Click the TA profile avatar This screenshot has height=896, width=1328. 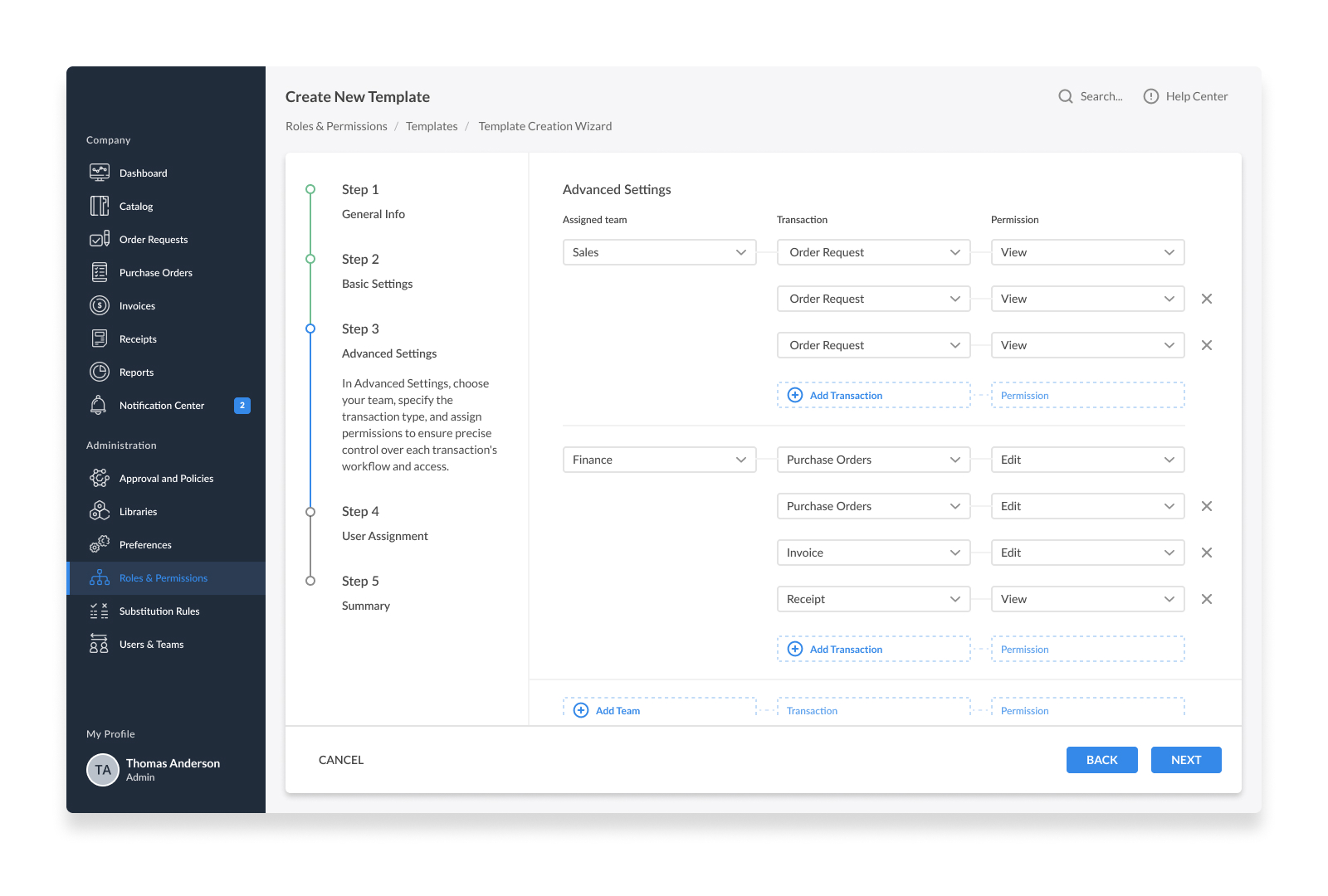(103, 770)
